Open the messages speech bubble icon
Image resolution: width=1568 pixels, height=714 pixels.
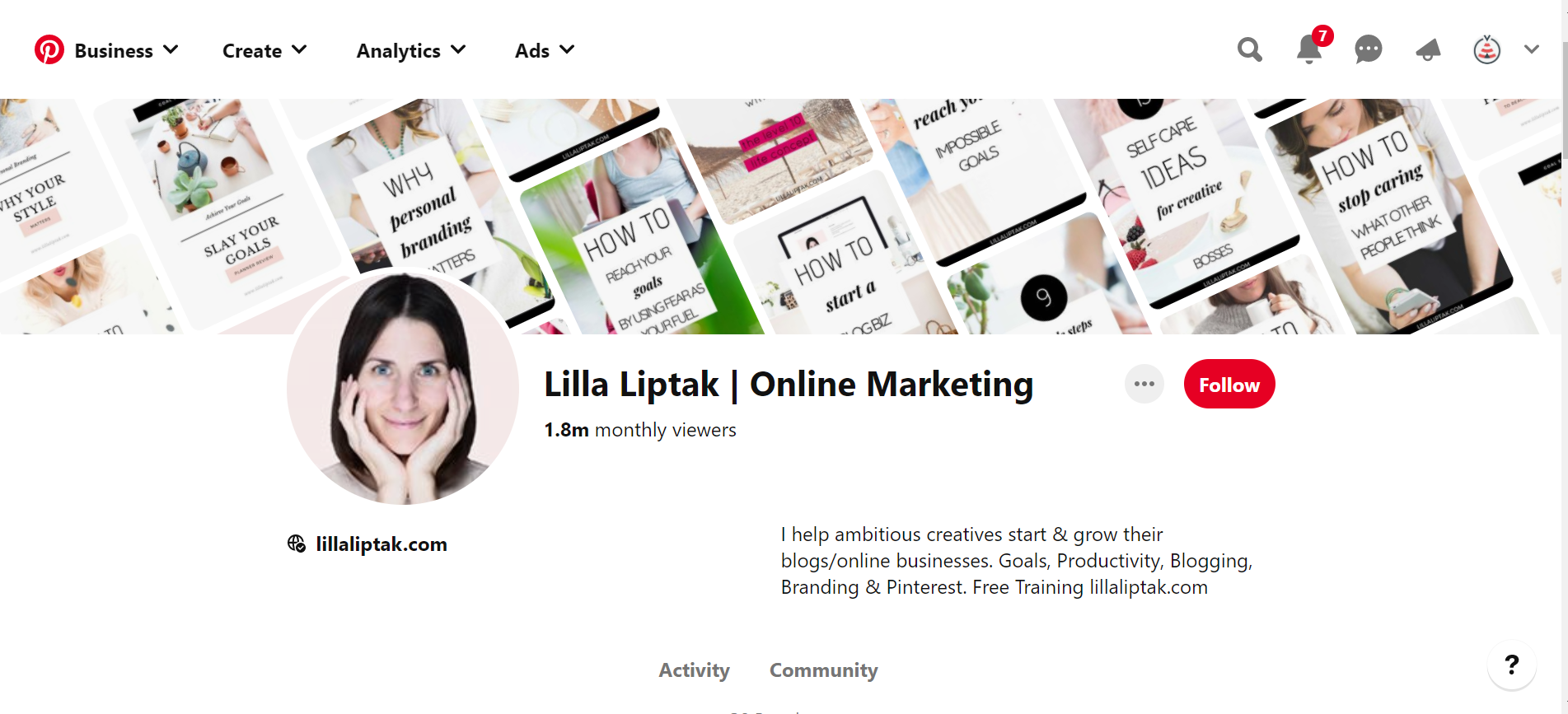click(x=1369, y=50)
